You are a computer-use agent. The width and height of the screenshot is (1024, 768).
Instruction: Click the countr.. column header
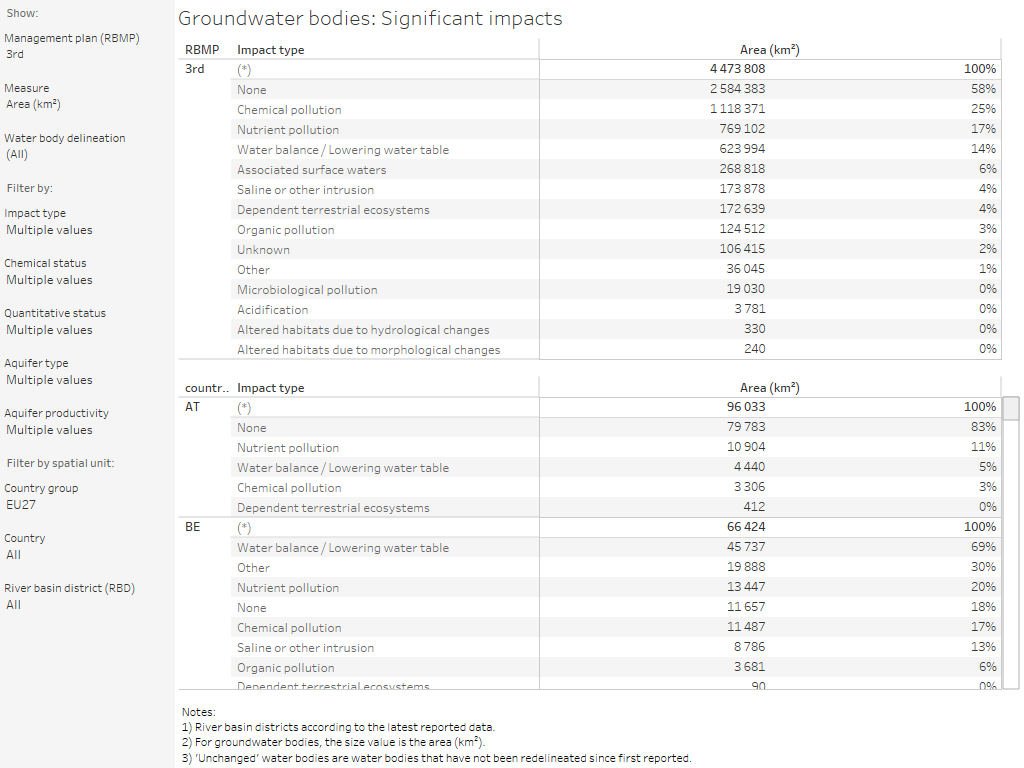[206, 388]
